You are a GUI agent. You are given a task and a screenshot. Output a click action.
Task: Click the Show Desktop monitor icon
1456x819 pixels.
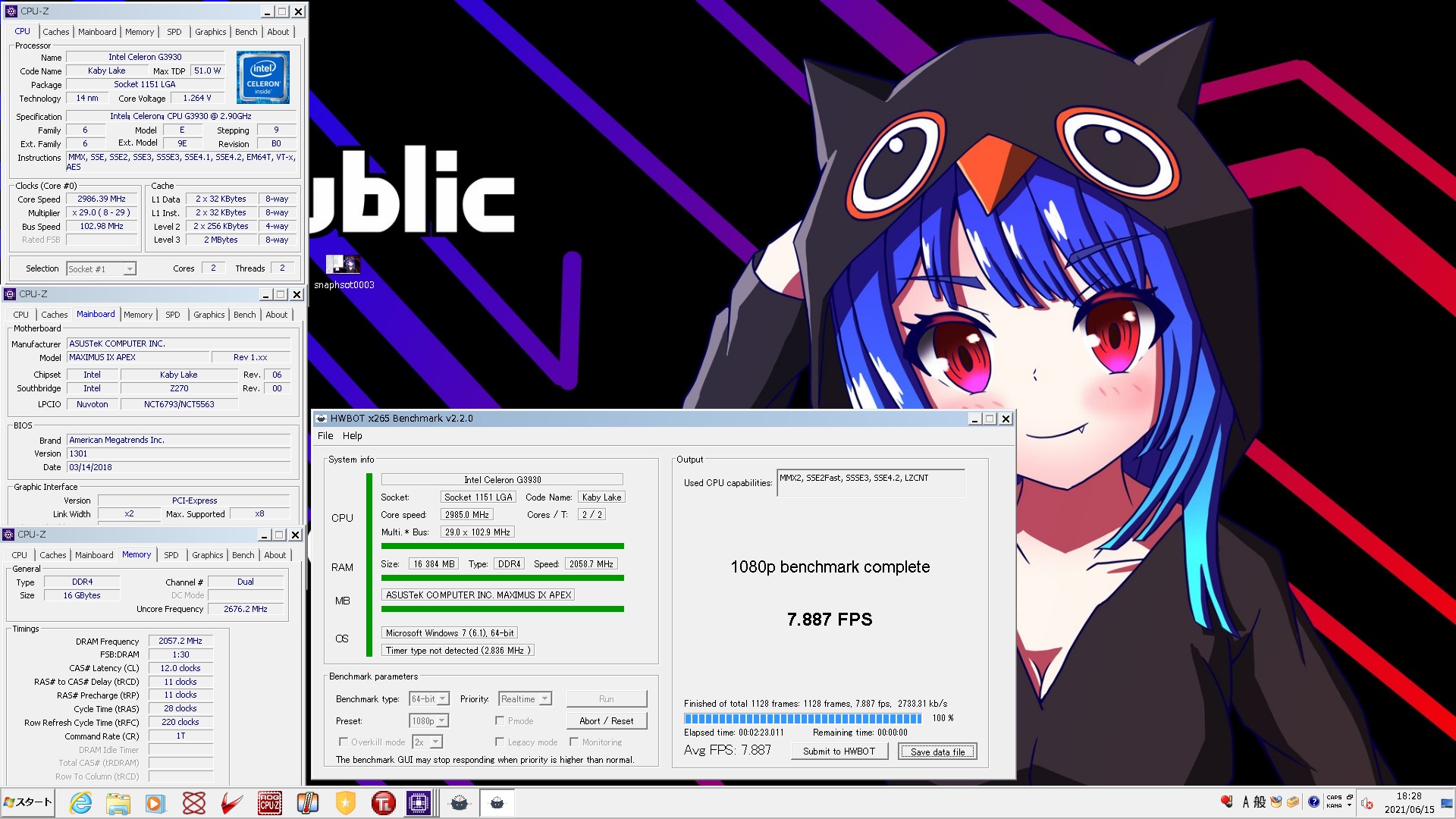pyautogui.click(x=1445, y=803)
